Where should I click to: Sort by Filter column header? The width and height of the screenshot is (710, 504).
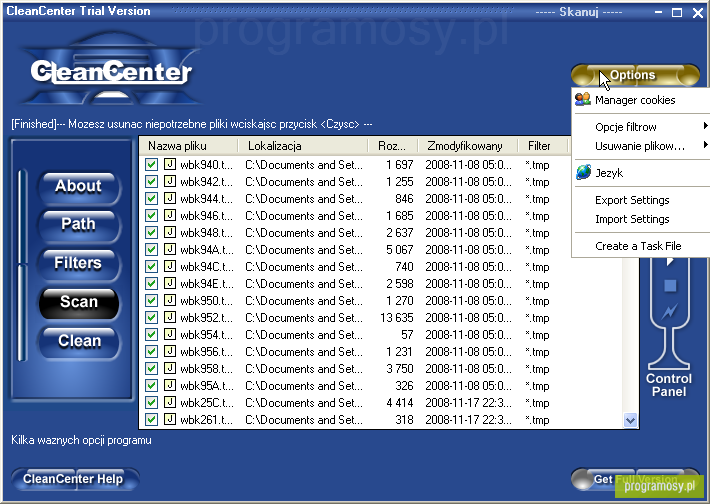click(x=543, y=146)
